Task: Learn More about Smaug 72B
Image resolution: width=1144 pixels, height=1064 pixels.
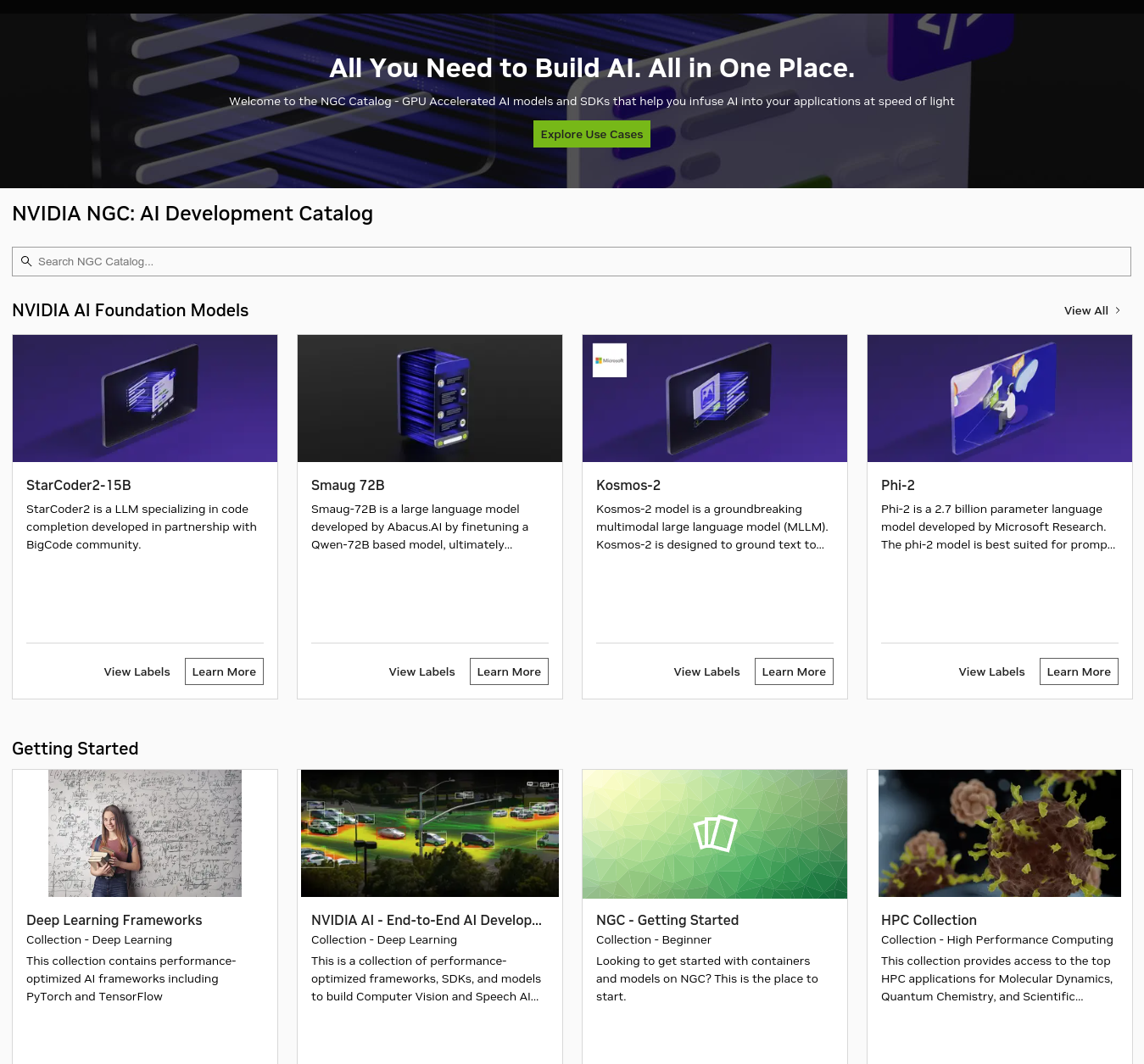Action: point(509,671)
